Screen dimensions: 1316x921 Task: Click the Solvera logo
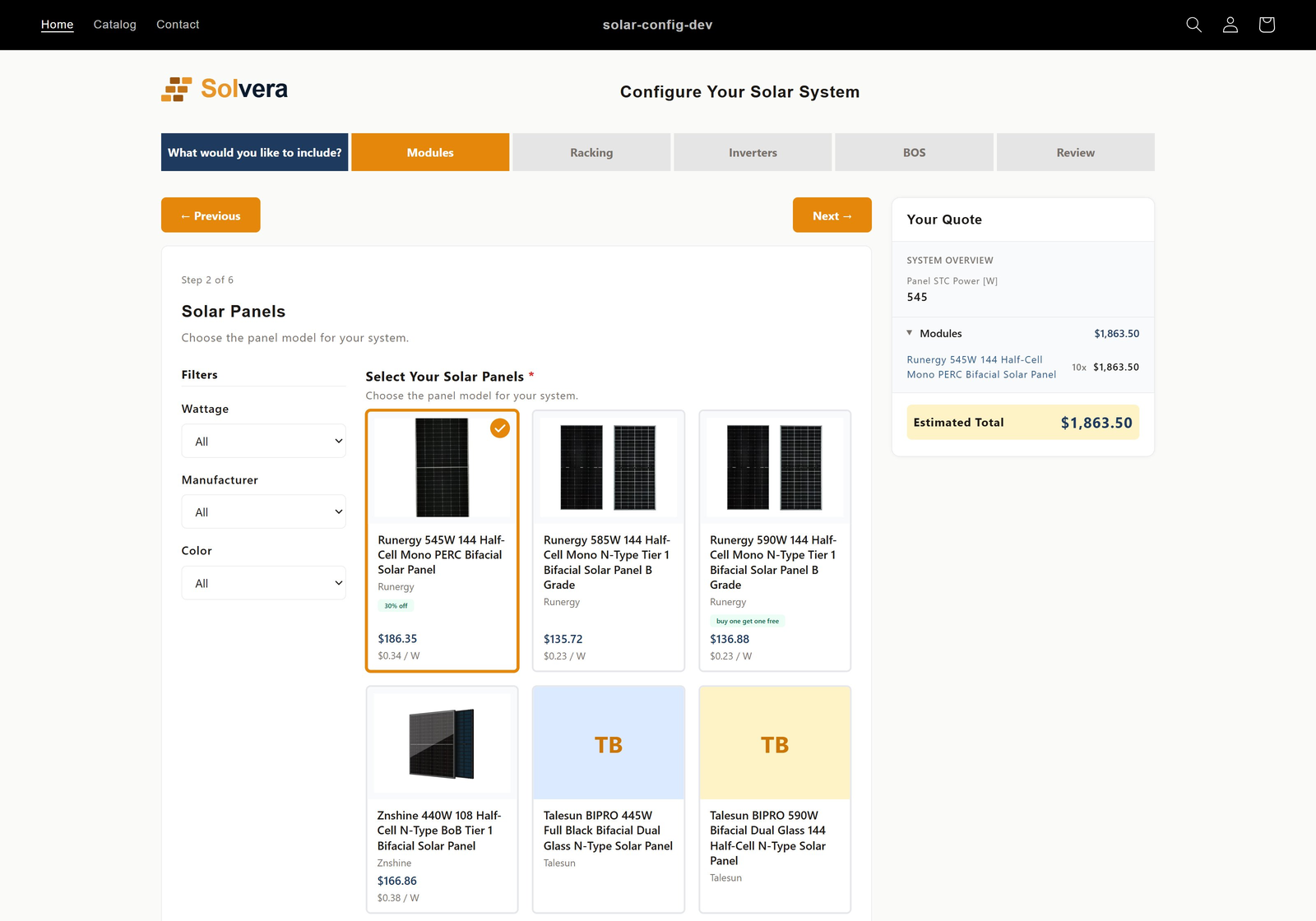(x=225, y=89)
